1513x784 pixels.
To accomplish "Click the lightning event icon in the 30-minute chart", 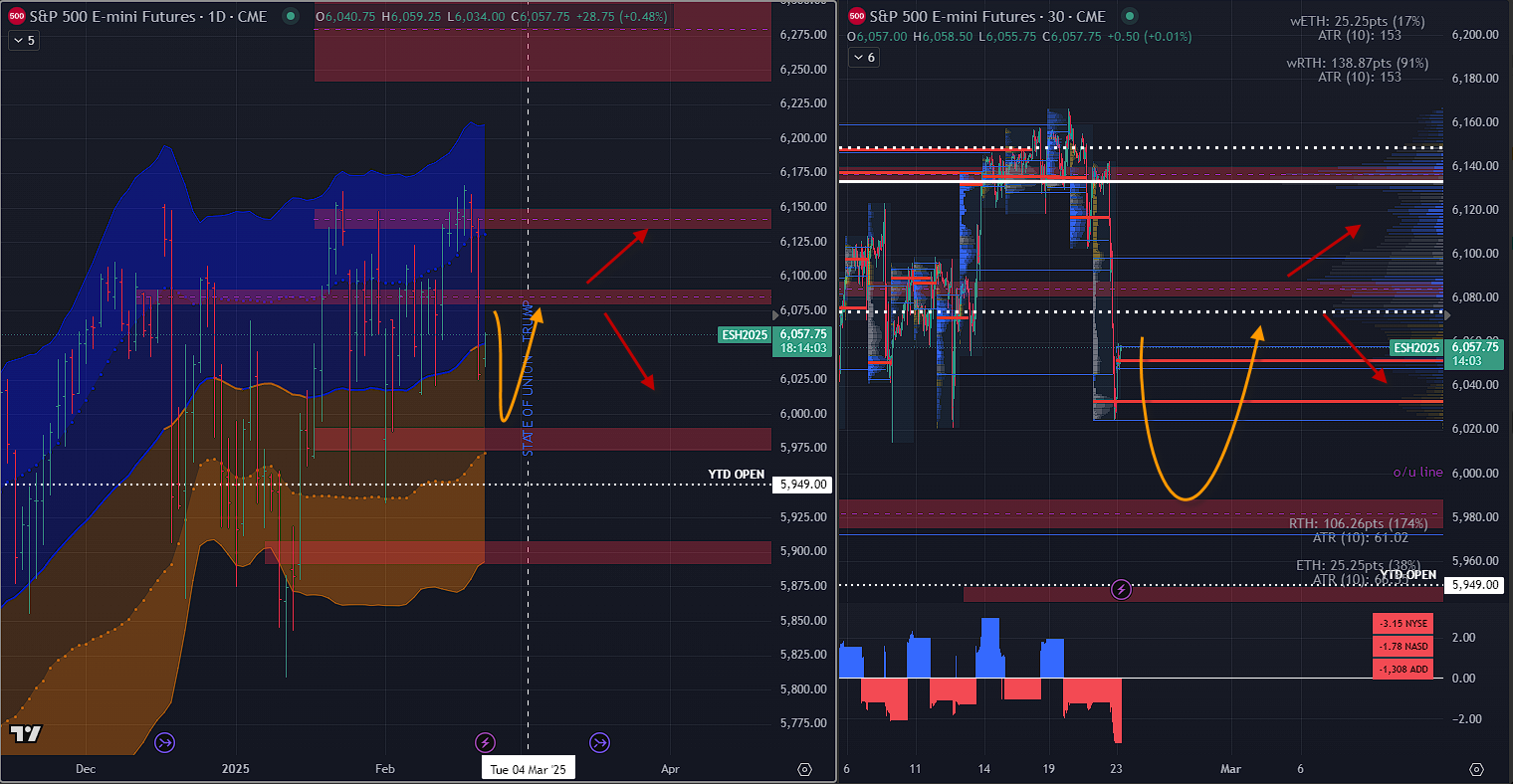I will tap(1121, 589).
